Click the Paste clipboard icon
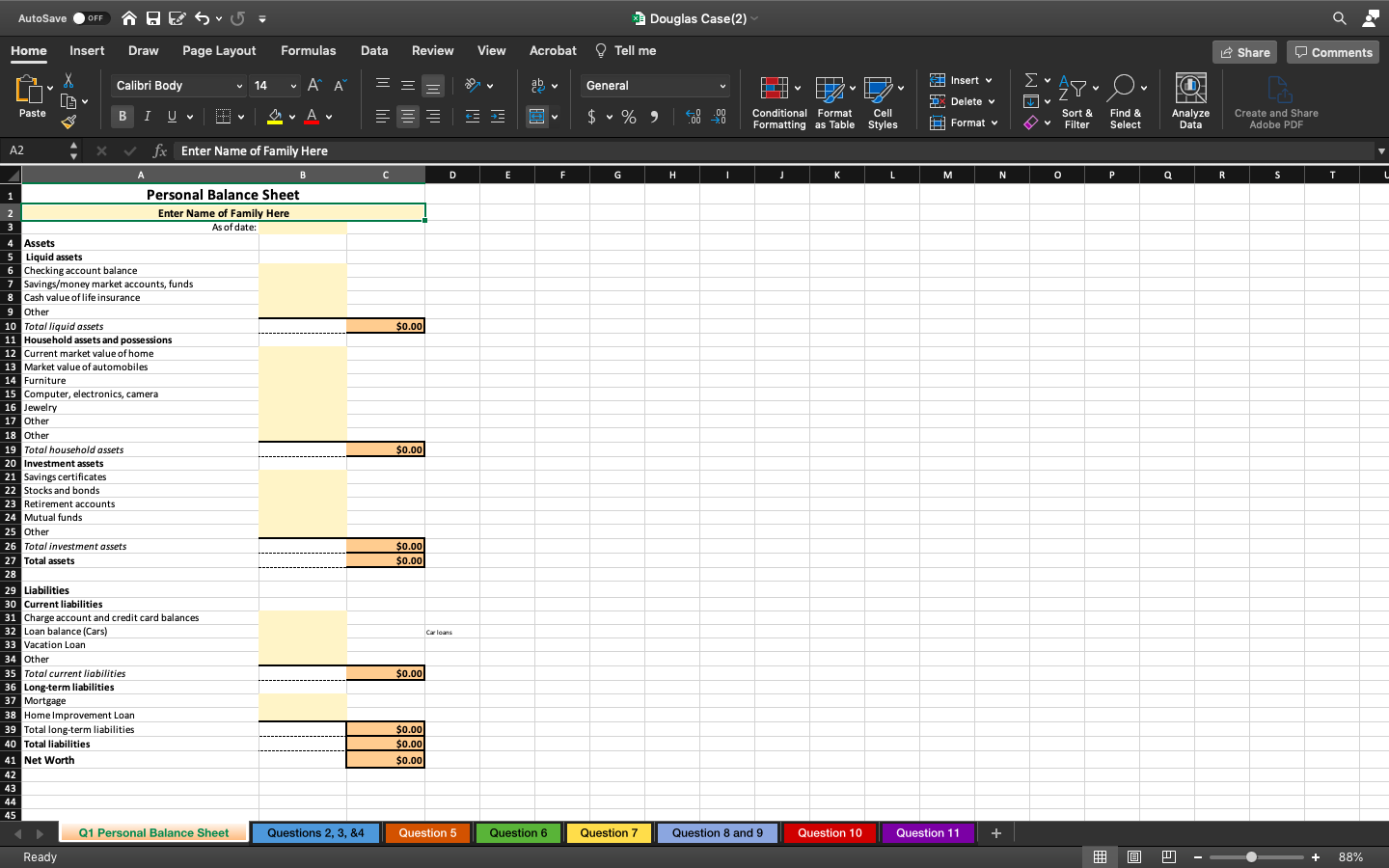 29,89
